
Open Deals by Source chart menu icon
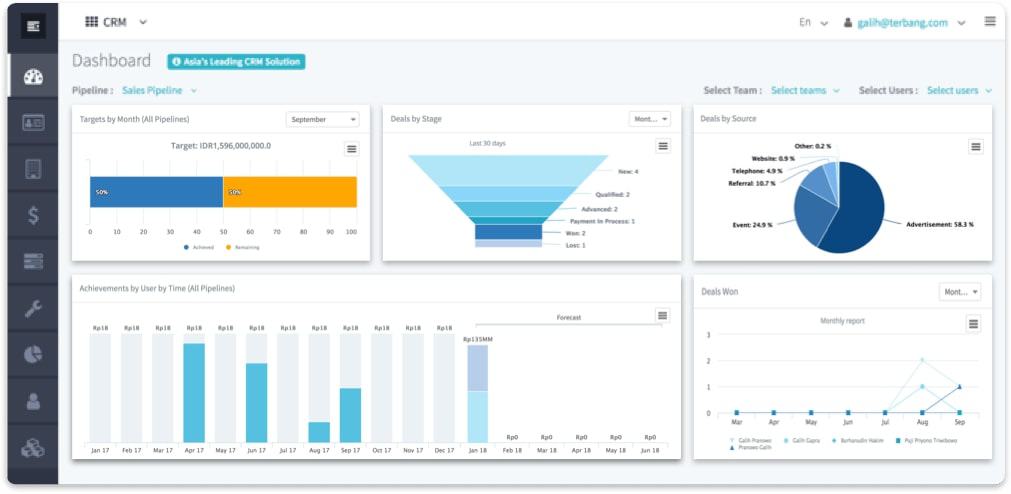click(976, 146)
